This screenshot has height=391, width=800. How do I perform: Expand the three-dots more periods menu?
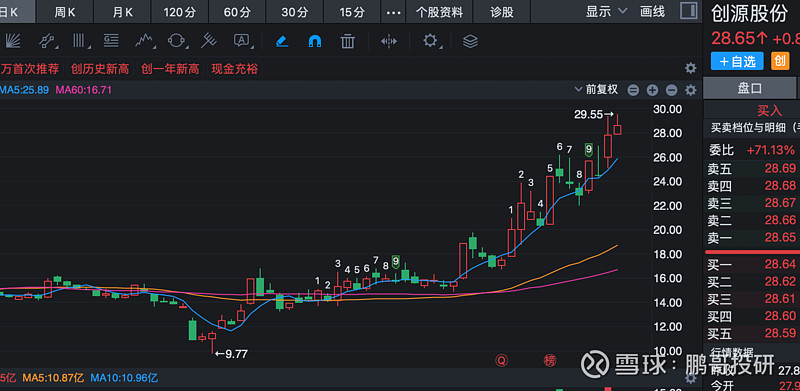click(x=393, y=12)
